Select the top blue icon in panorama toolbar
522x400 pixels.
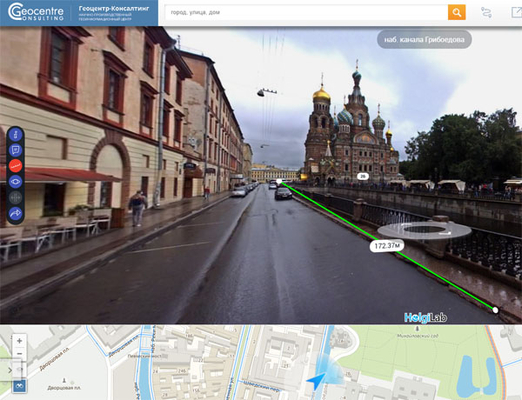[15, 135]
